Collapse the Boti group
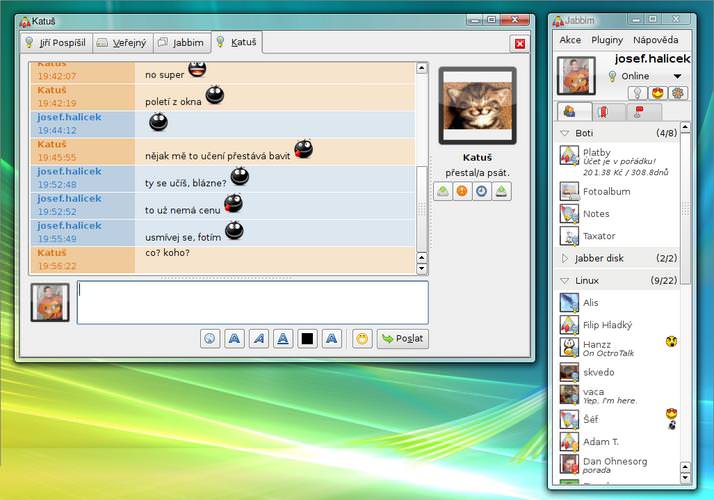 click(x=565, y=133)
